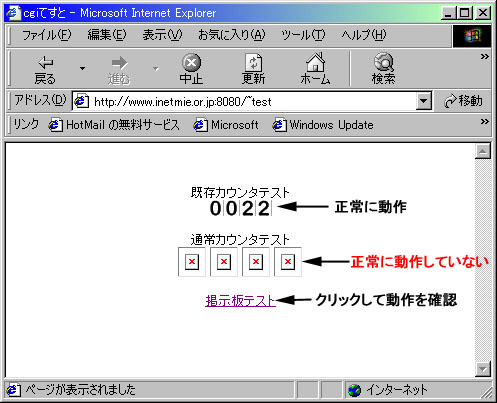The height and width of the screenshot is (403, 497).
Task: Open the back-history dropdown arrow beside 戻る
Action: (x=82, y=69)
